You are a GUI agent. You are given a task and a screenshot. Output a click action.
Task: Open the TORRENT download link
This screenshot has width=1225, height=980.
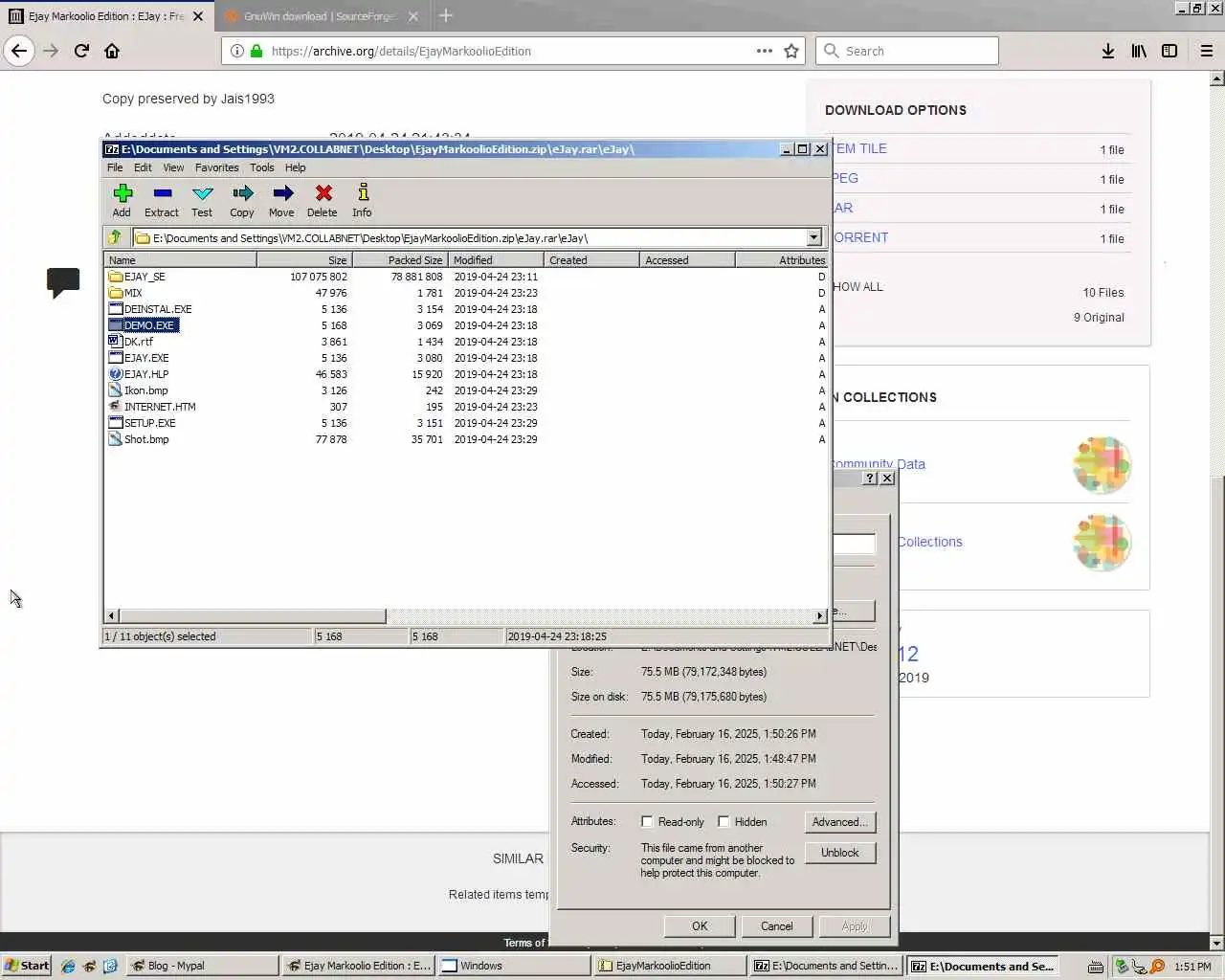click(x=859, y=237)
